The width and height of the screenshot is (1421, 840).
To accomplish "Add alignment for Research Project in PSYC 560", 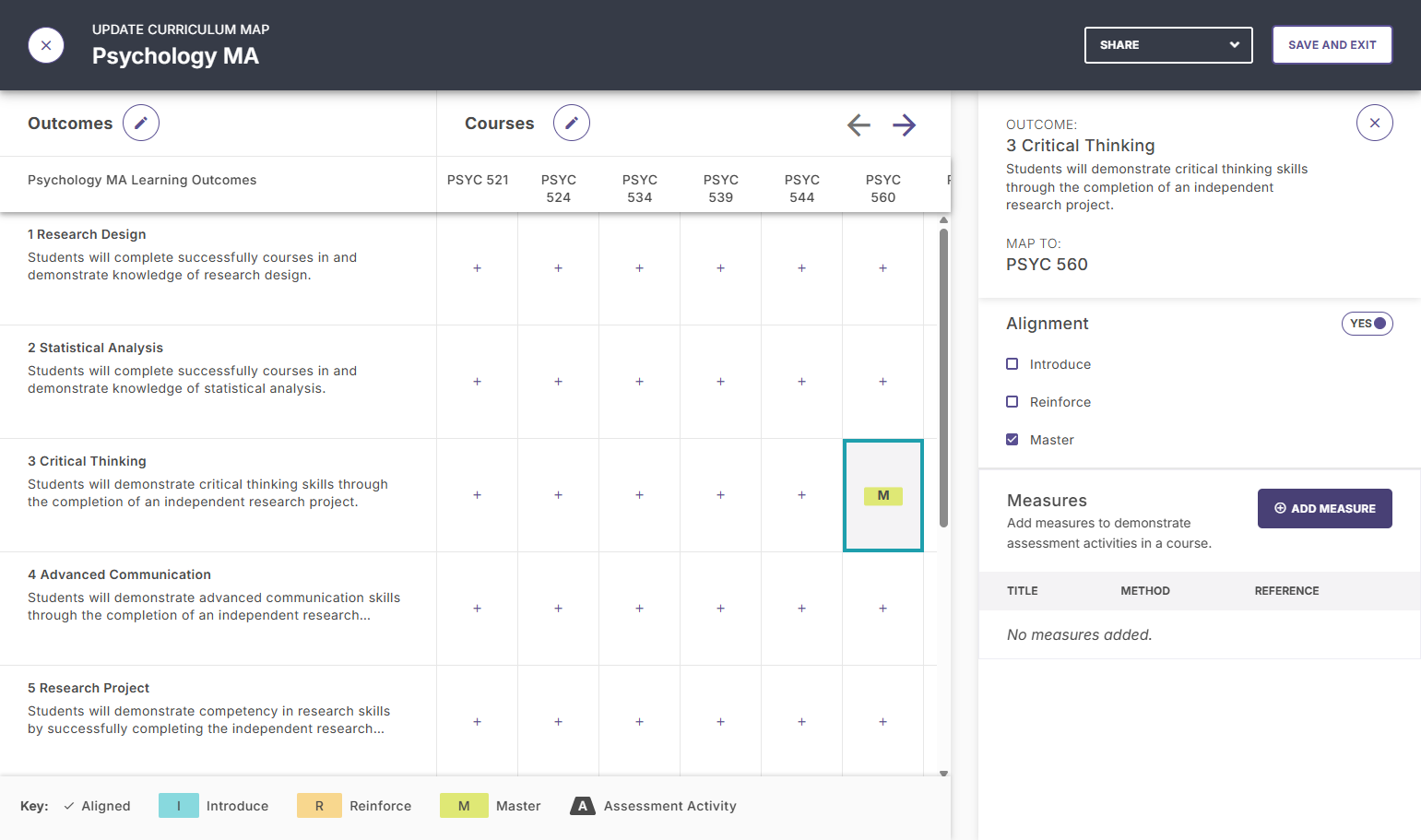I will point(882,722).
